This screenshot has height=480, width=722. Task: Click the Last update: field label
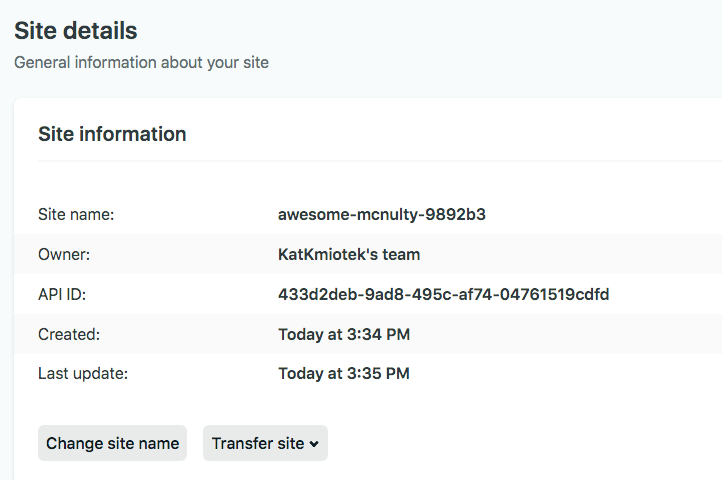tap(83, 374)
